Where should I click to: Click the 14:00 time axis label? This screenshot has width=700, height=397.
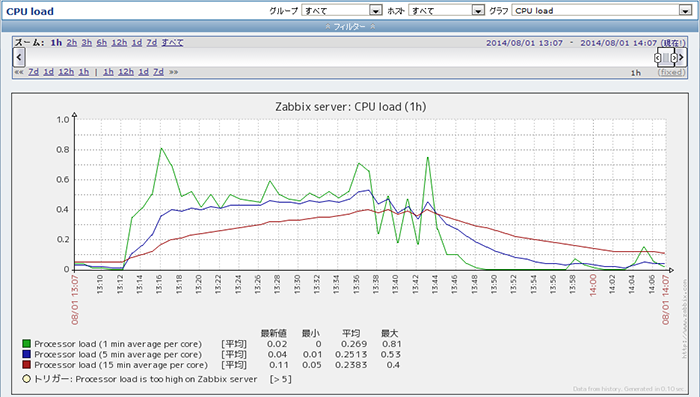point(593,285)
